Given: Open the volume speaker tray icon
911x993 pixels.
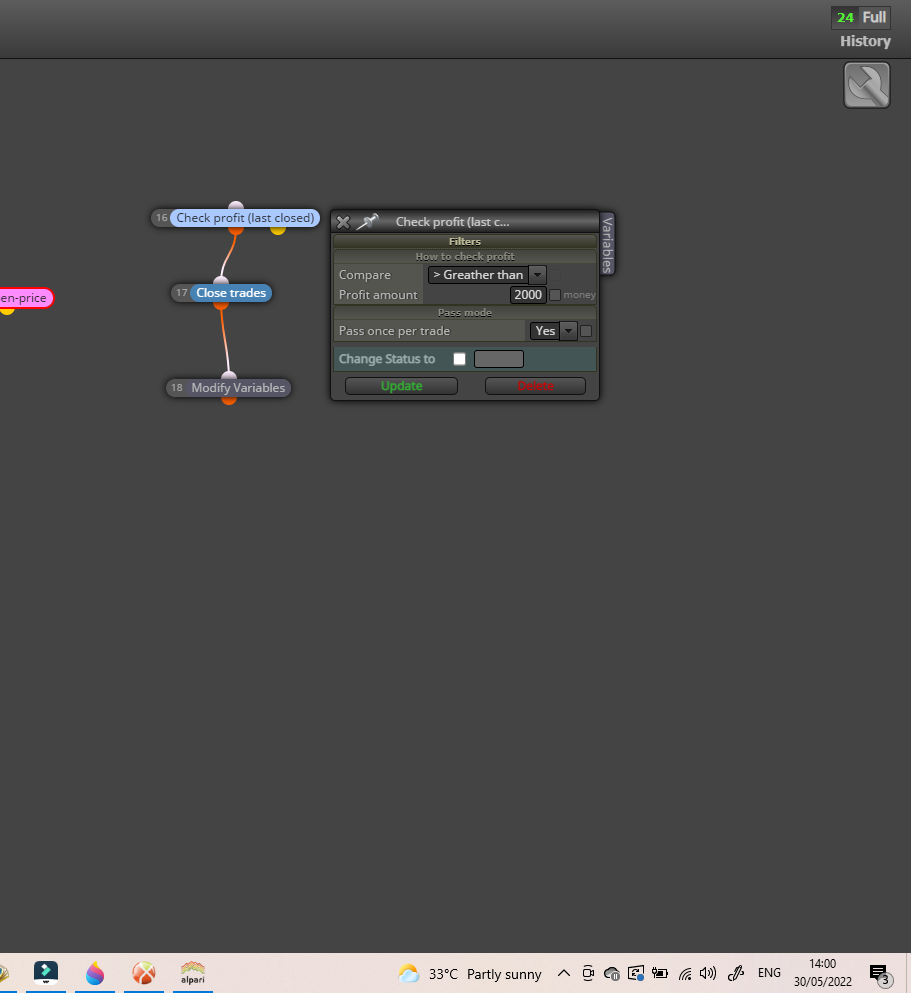Looking at the screenshot, I should 708,973.
